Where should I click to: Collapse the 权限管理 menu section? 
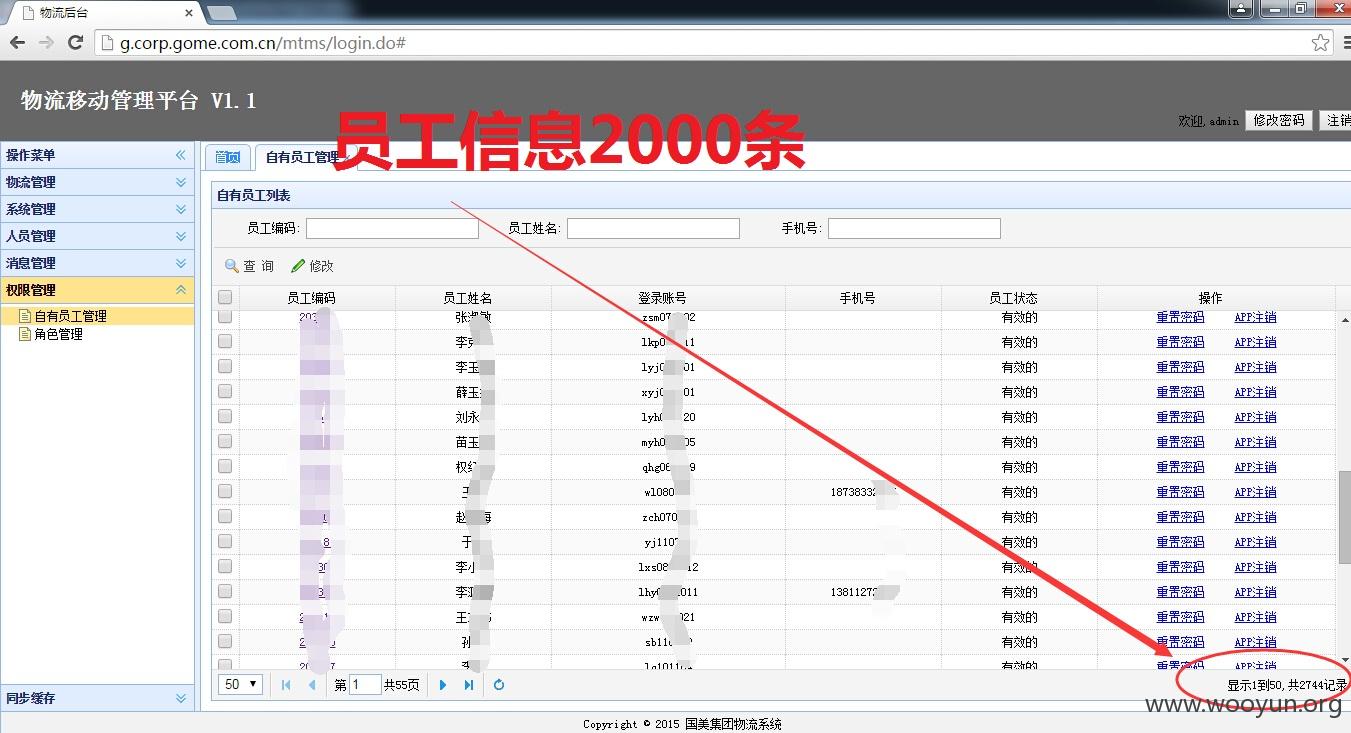97,290
